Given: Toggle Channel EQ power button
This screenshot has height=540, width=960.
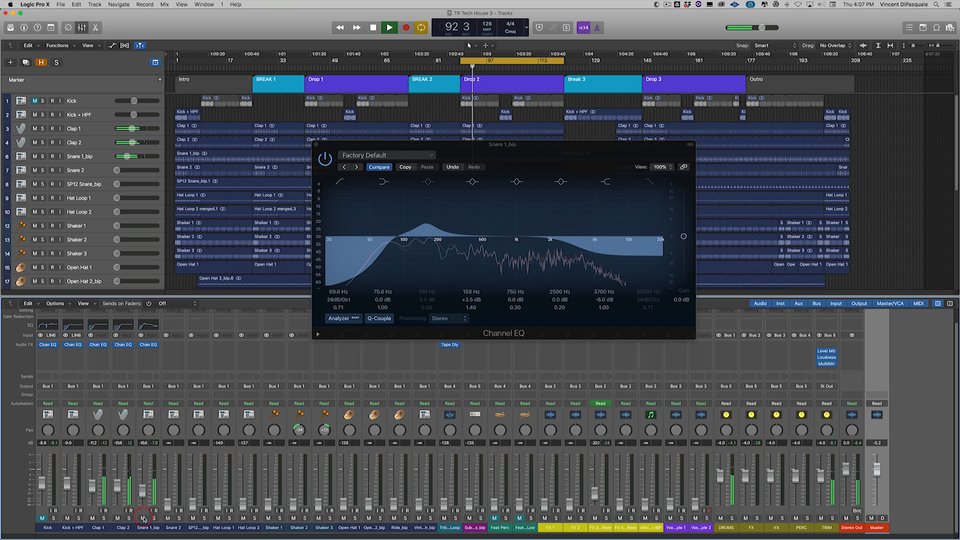Looking at the screenshot, I should click(325, 159).
